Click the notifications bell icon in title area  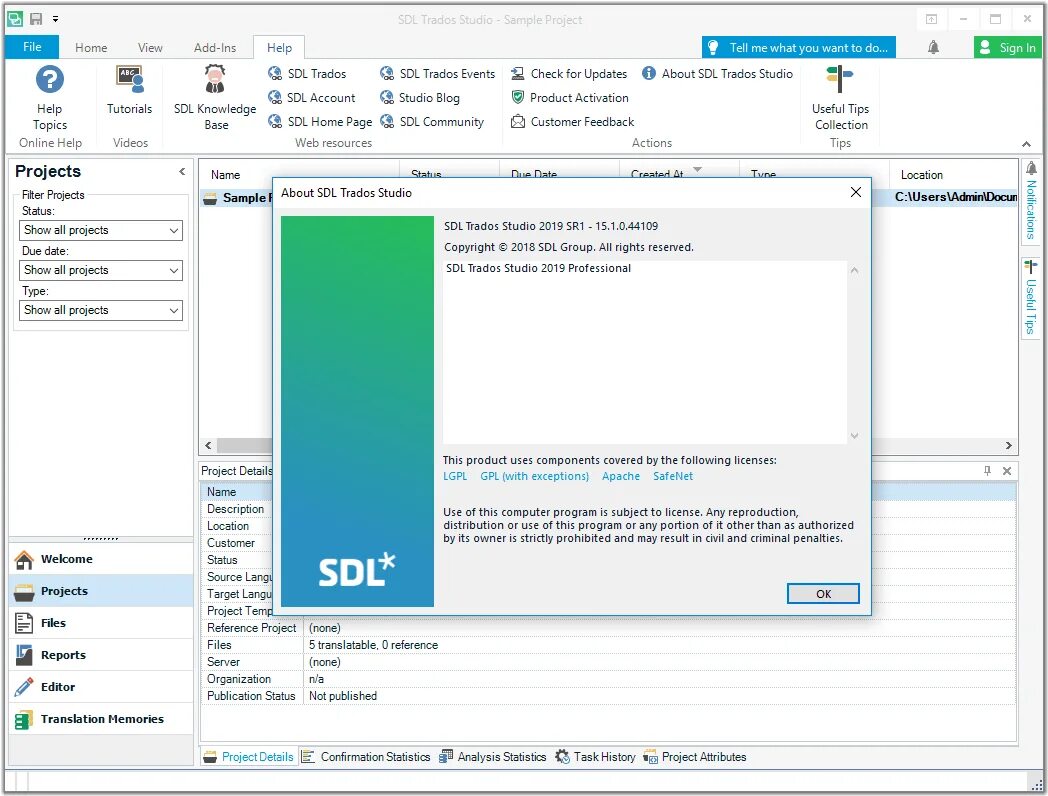[x=933, y=47]
